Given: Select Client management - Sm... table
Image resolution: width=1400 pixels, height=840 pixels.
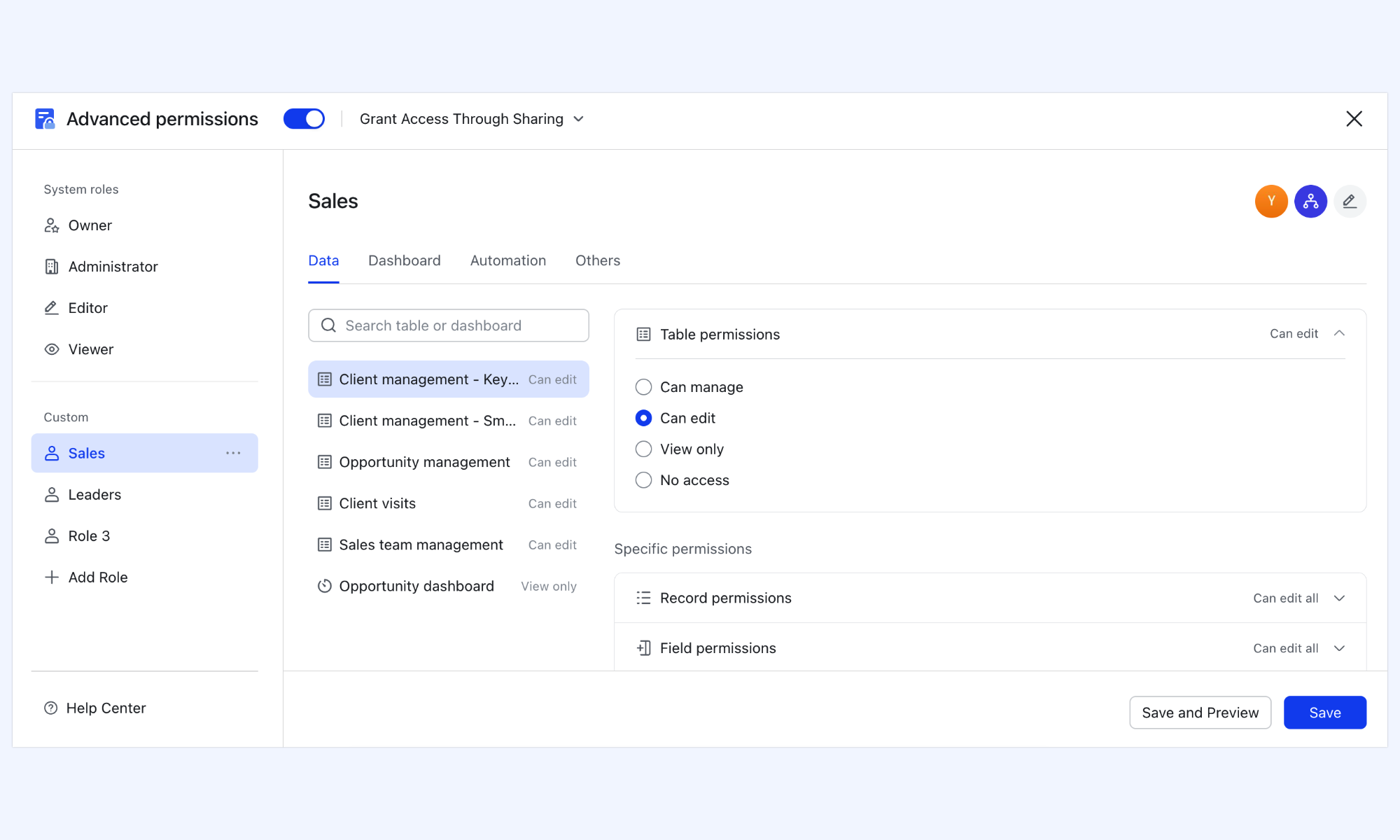Looking at the screenshot, I should 449,421.
